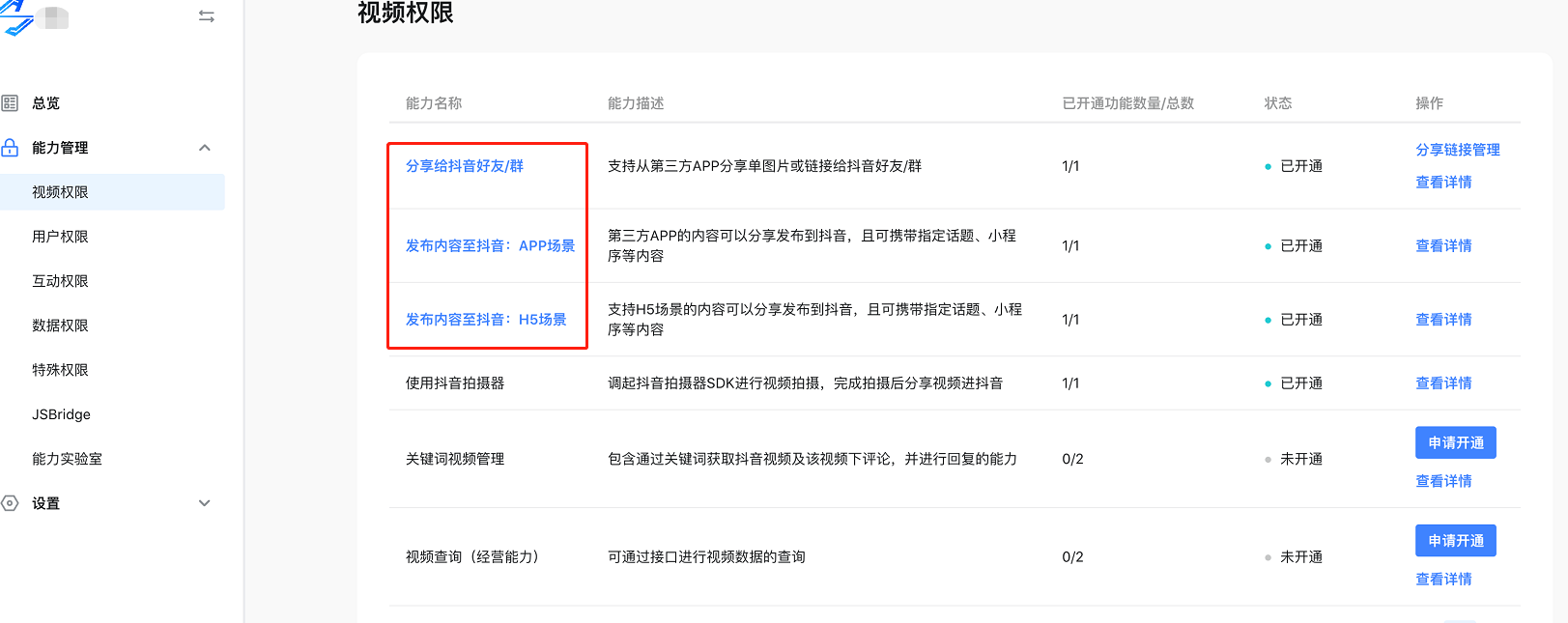The image size is (1568, 623).
Task: Open 数据权限 in the sidebar
Action: [60, 326]
